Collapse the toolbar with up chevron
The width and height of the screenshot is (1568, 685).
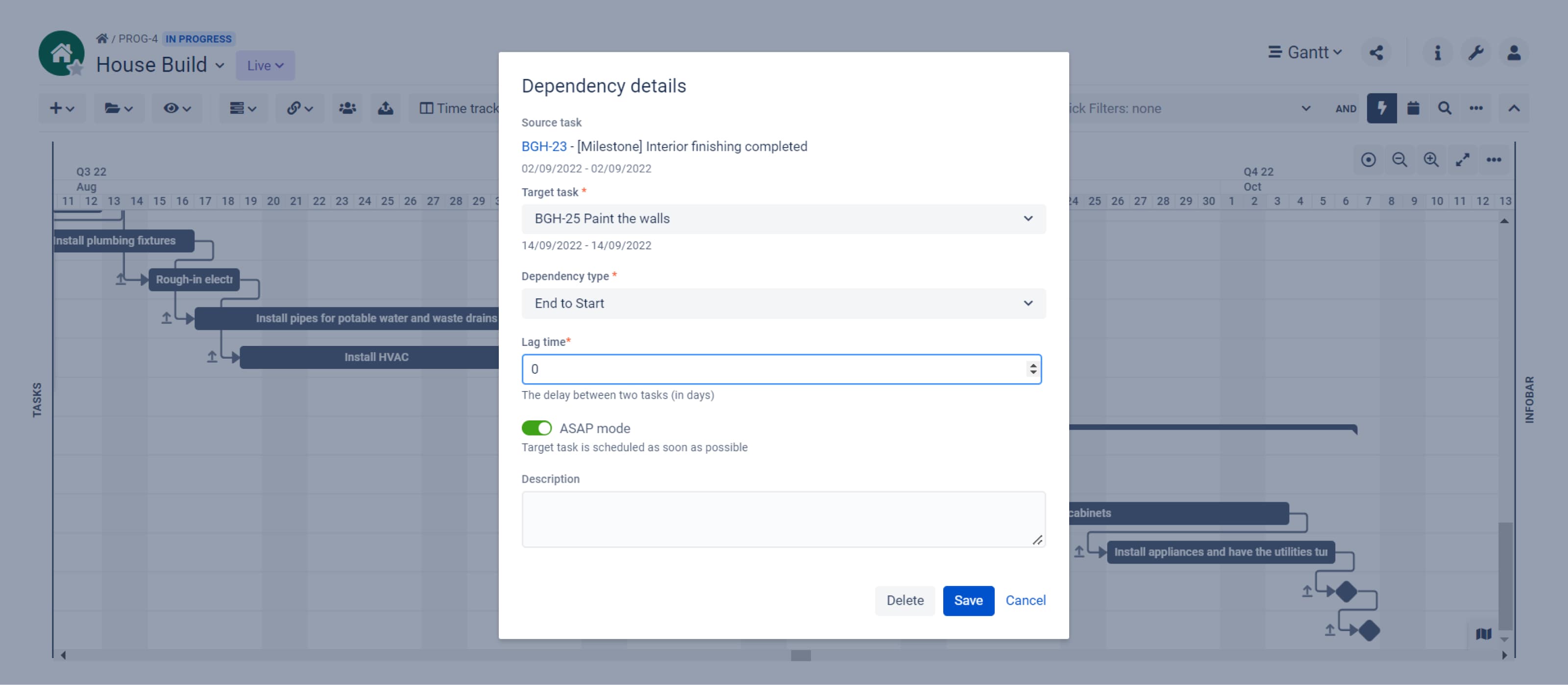tap(1514, 108)
